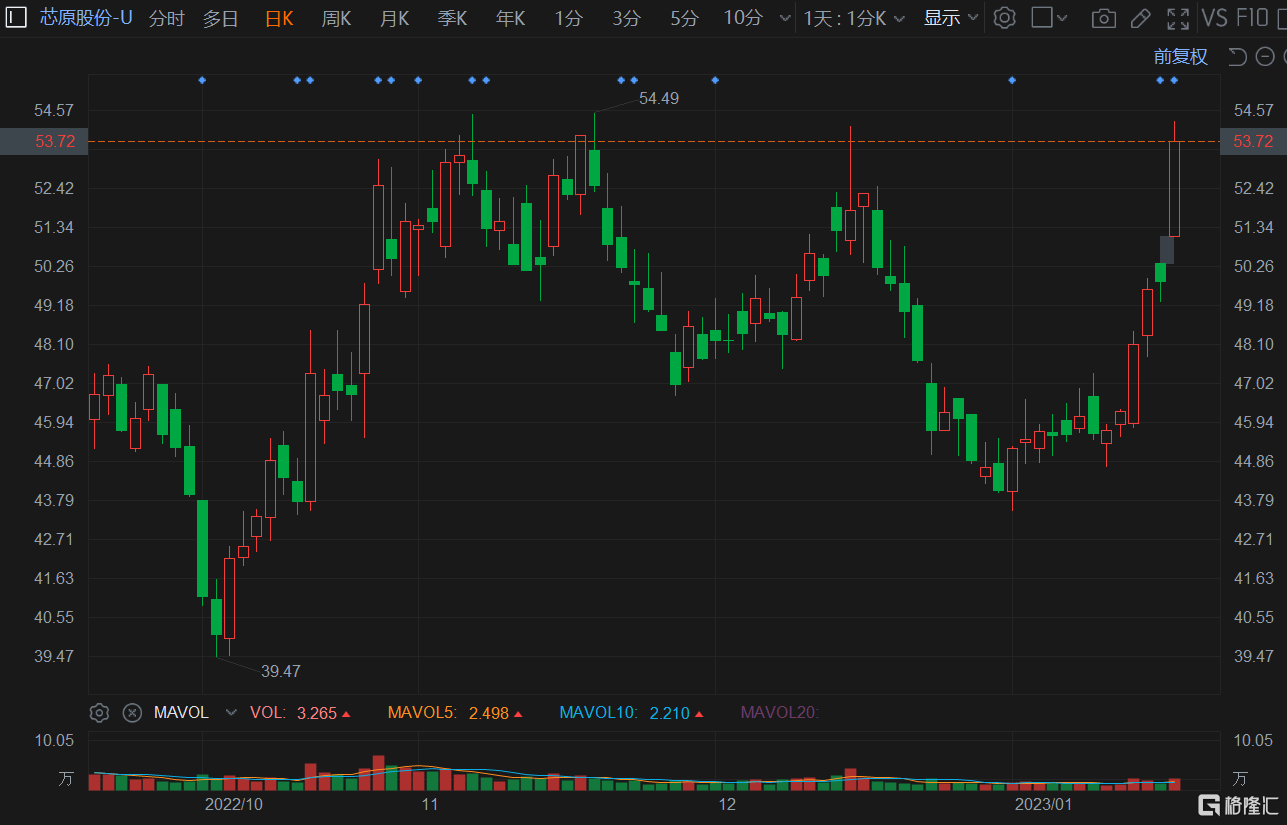This screenshot has width=1287, height=825.
Task: Click the 芯原股份-U stock name
Action: (x=86, y=18)
